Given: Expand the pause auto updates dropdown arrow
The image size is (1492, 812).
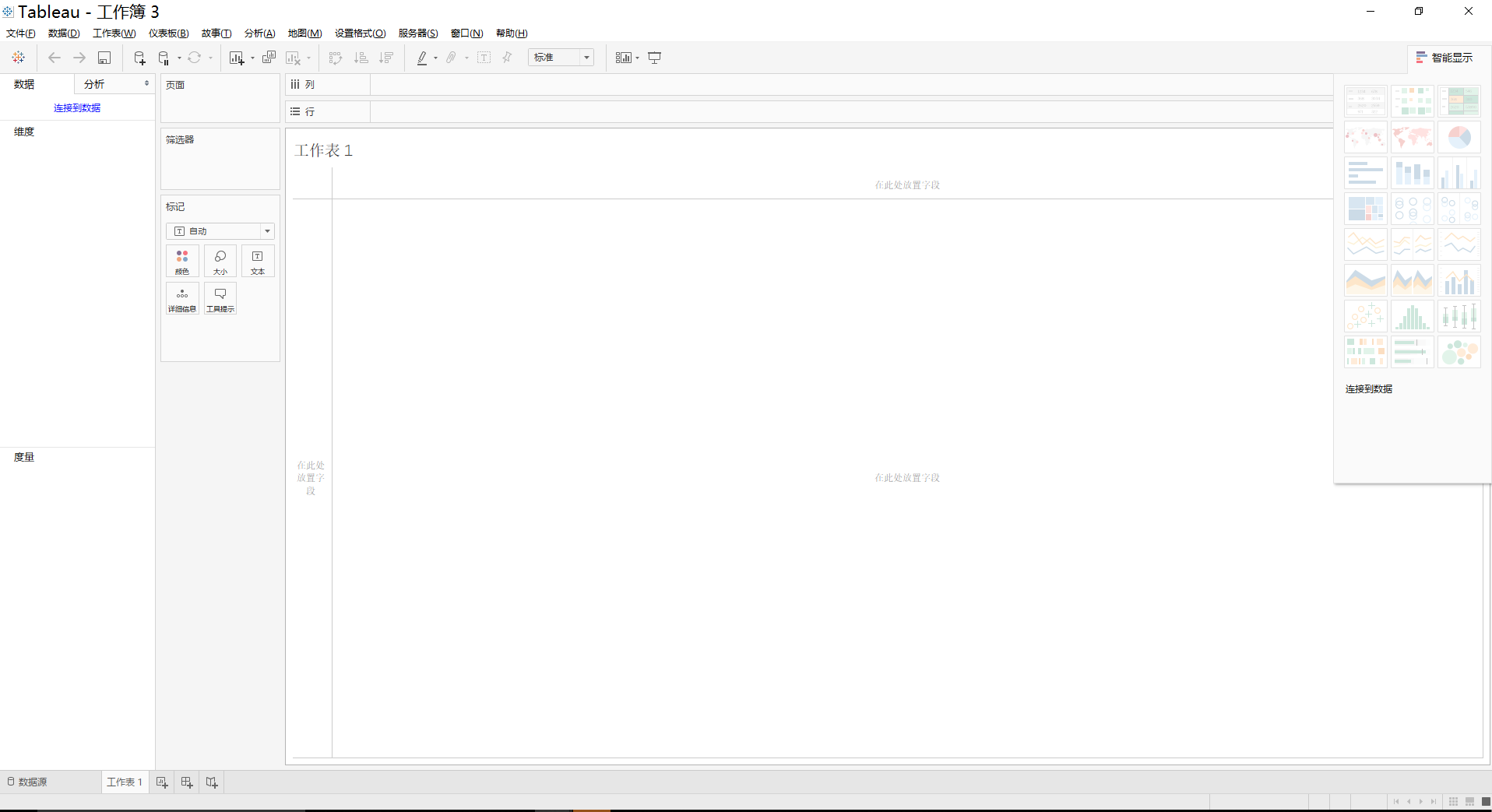Looking at the screenshot, I should (x=179, y=58).
